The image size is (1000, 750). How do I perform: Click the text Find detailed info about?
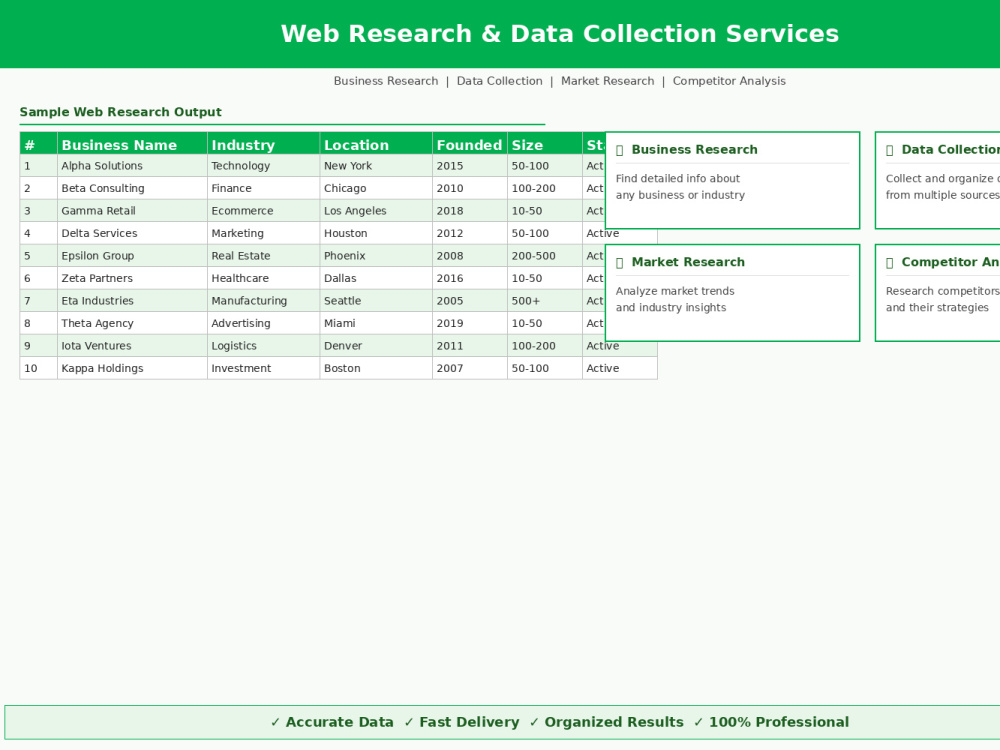(677, 179)
